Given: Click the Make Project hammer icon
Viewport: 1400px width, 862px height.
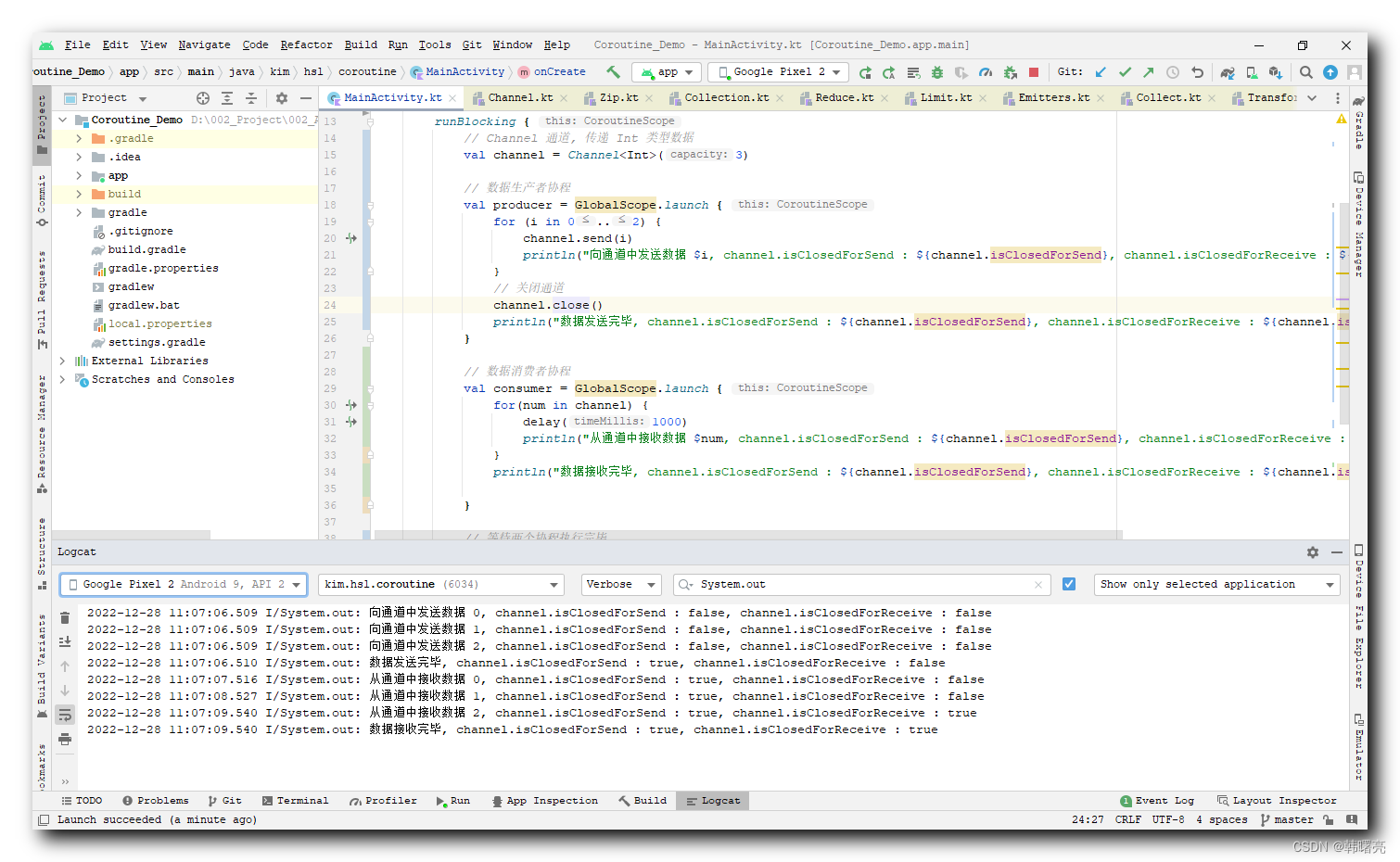Looking at the screenshot, I should click(x=613, y=71).
